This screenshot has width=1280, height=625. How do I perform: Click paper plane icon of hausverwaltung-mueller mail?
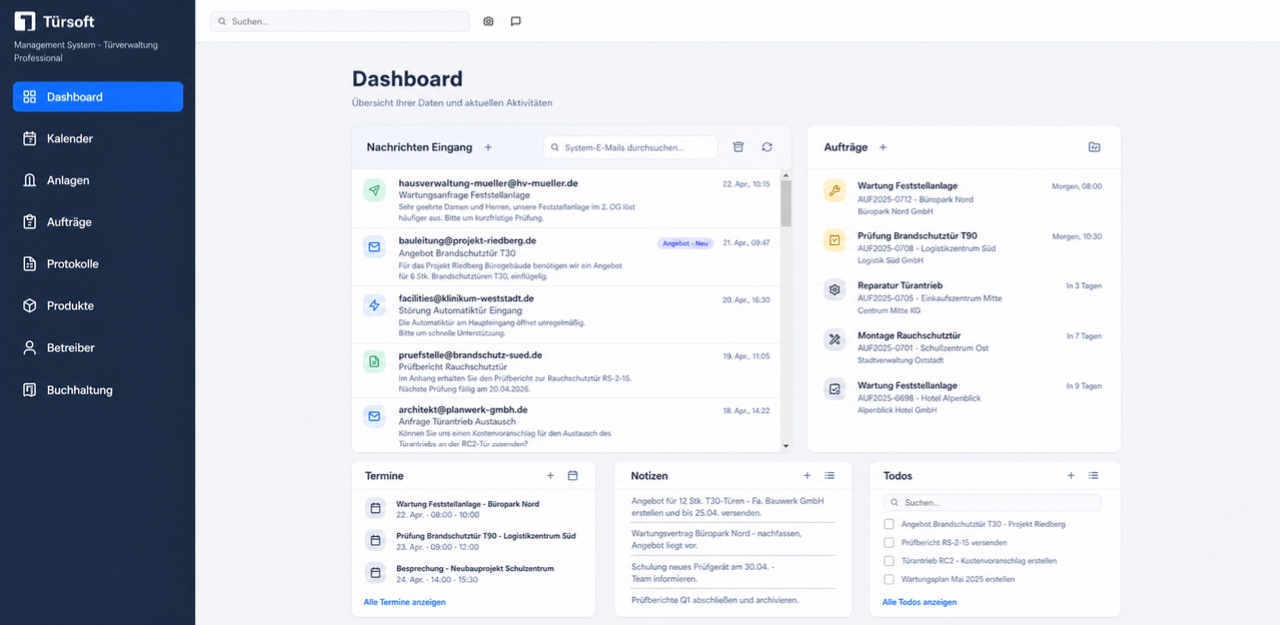pyautogui.click(x=375, y=190)
